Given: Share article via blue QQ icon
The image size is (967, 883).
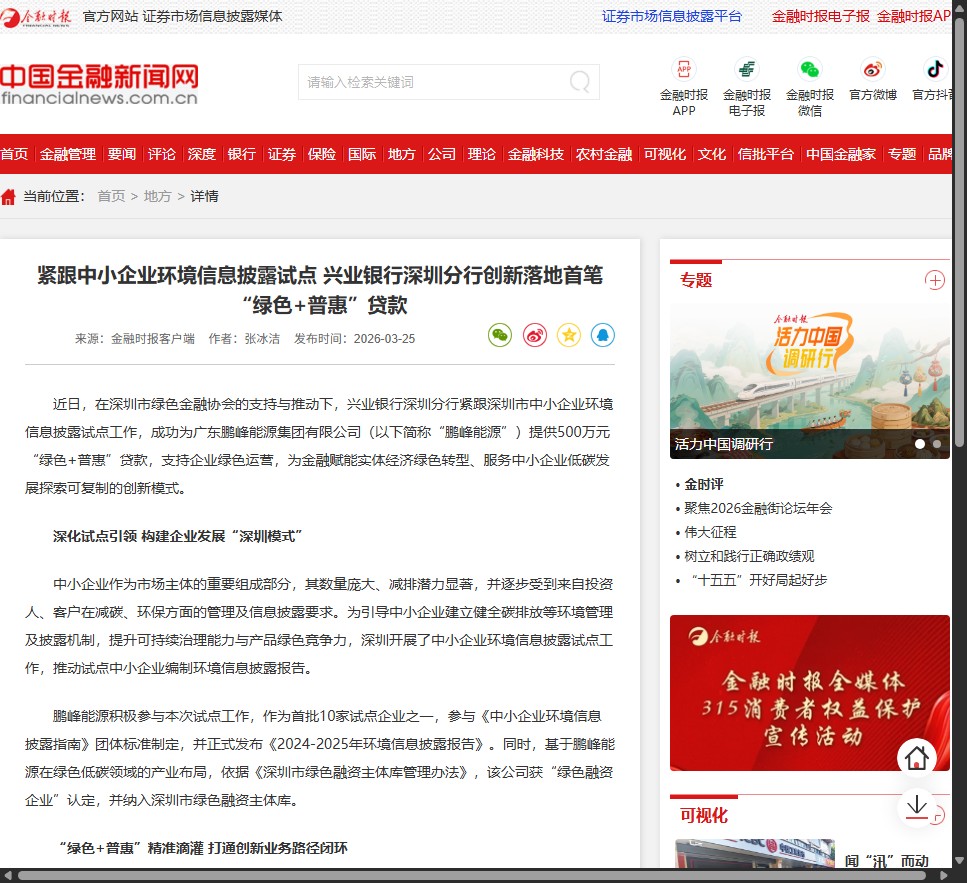Looking at the screenshot, I should tap(603, 335).
